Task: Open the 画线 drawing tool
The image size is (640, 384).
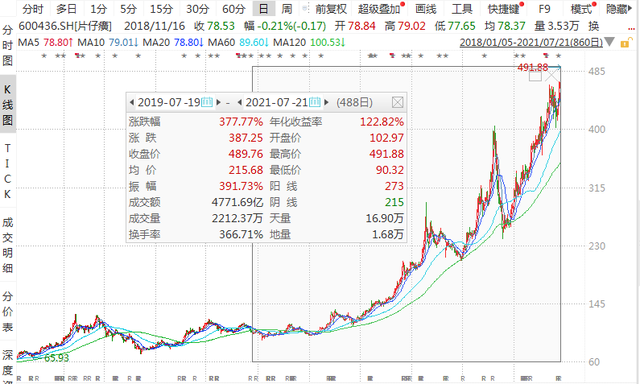Action: [x=426, y=9]
